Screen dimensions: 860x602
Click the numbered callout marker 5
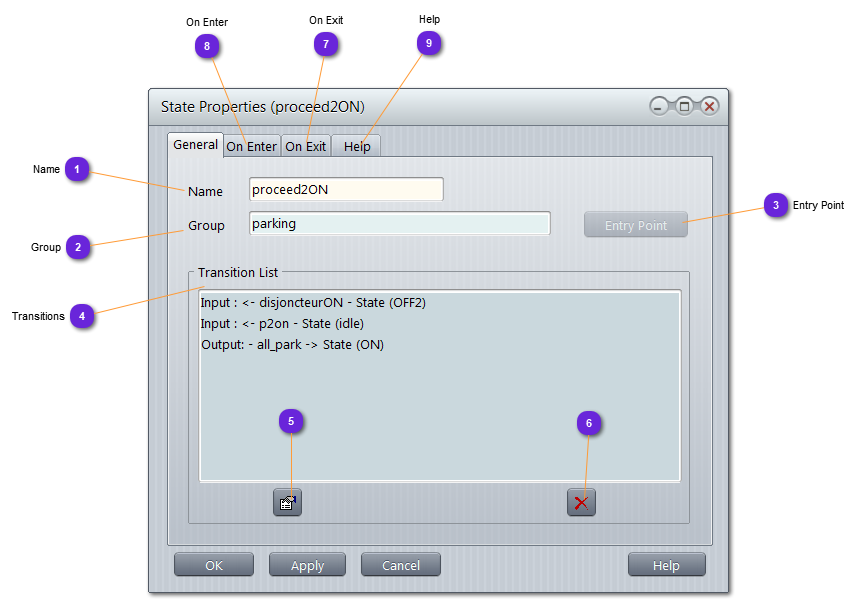click(x=291, y=422)
